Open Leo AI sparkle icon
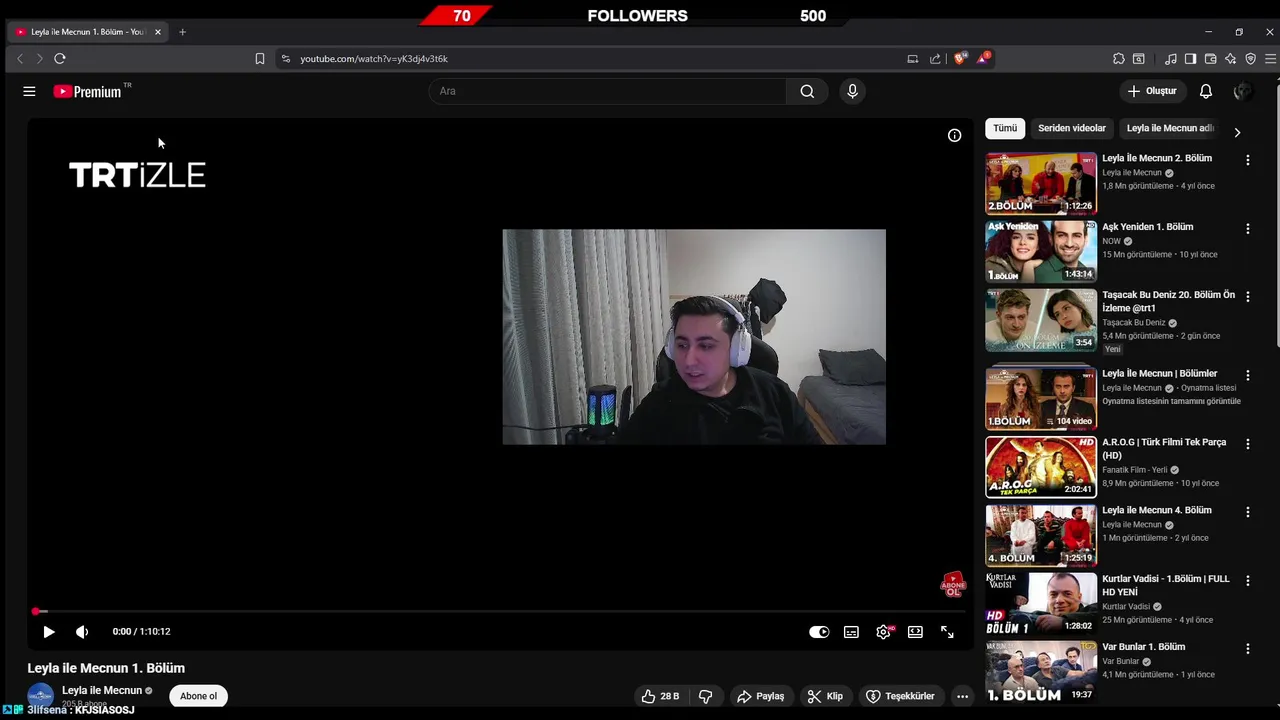 (1230, 59)
